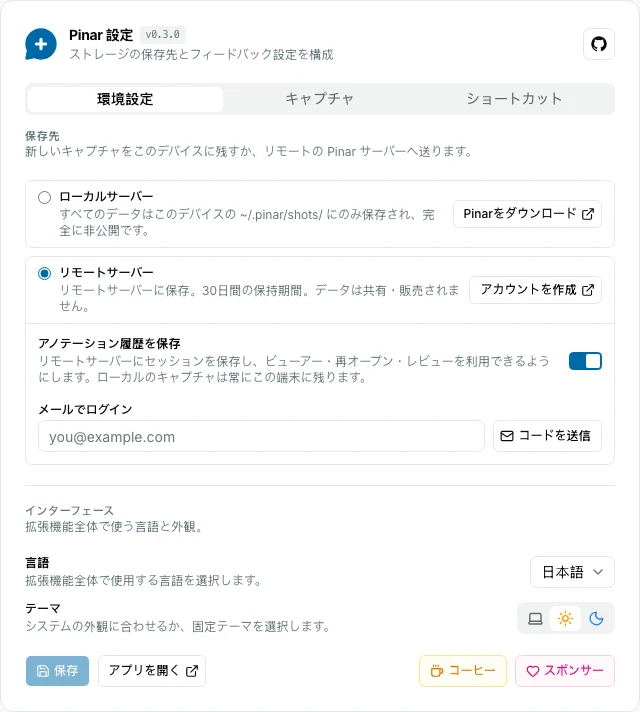
Task: Open the GitHub repository icon
Action: (x=599, y=44)
